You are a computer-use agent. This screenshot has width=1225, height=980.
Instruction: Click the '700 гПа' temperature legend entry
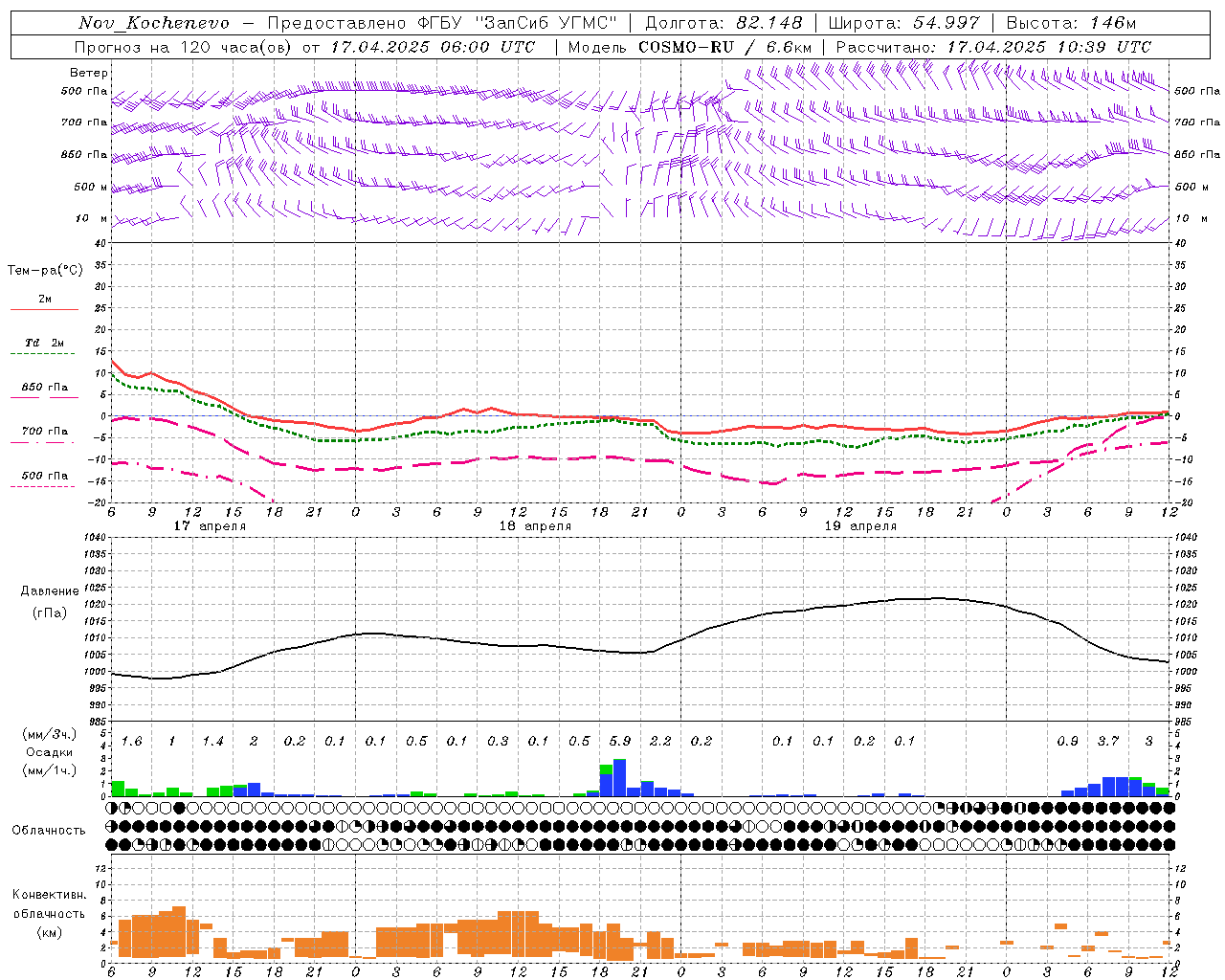[45, 432]
